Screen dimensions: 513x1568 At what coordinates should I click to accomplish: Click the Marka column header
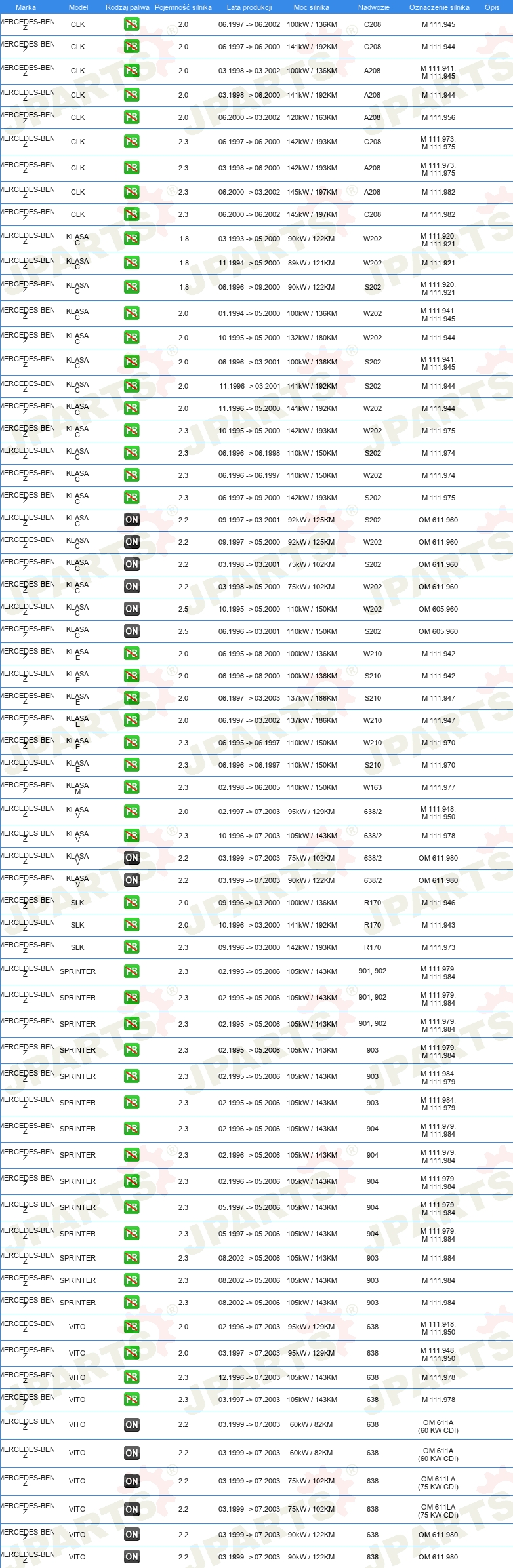tap(26, 7)
